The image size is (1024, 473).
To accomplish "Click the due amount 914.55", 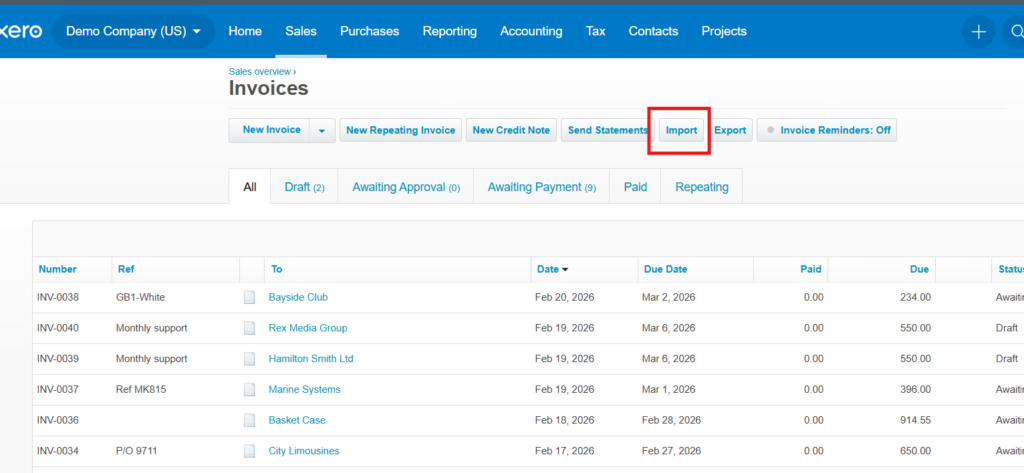I will (x=916, y=420).
